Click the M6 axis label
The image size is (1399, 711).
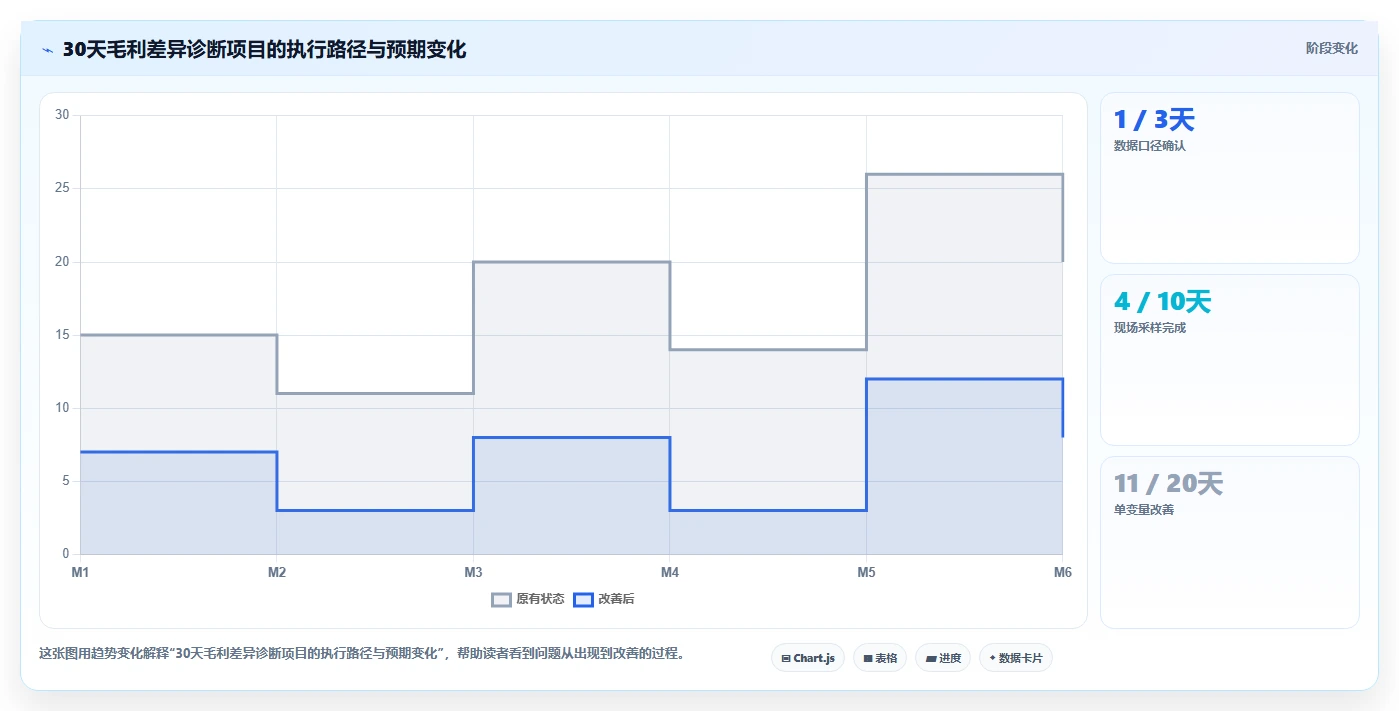pyautogui.click(x=1062, y=572)
